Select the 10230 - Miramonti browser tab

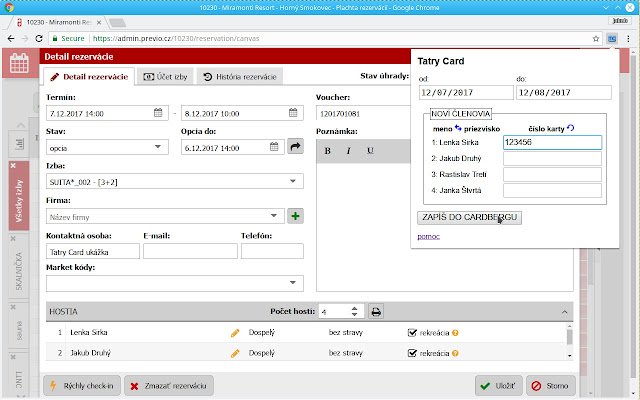(x=57, y=22)
